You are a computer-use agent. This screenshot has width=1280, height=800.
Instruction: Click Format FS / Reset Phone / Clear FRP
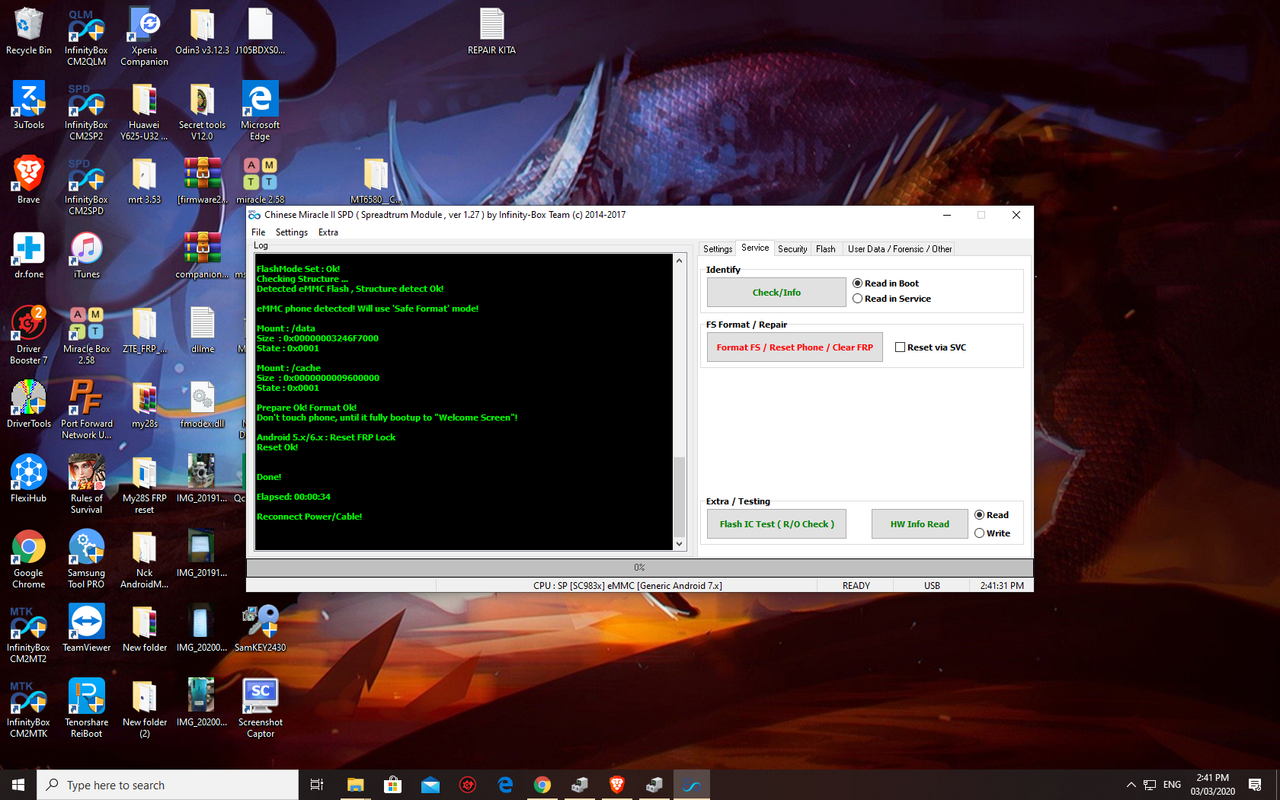[795, 347]
